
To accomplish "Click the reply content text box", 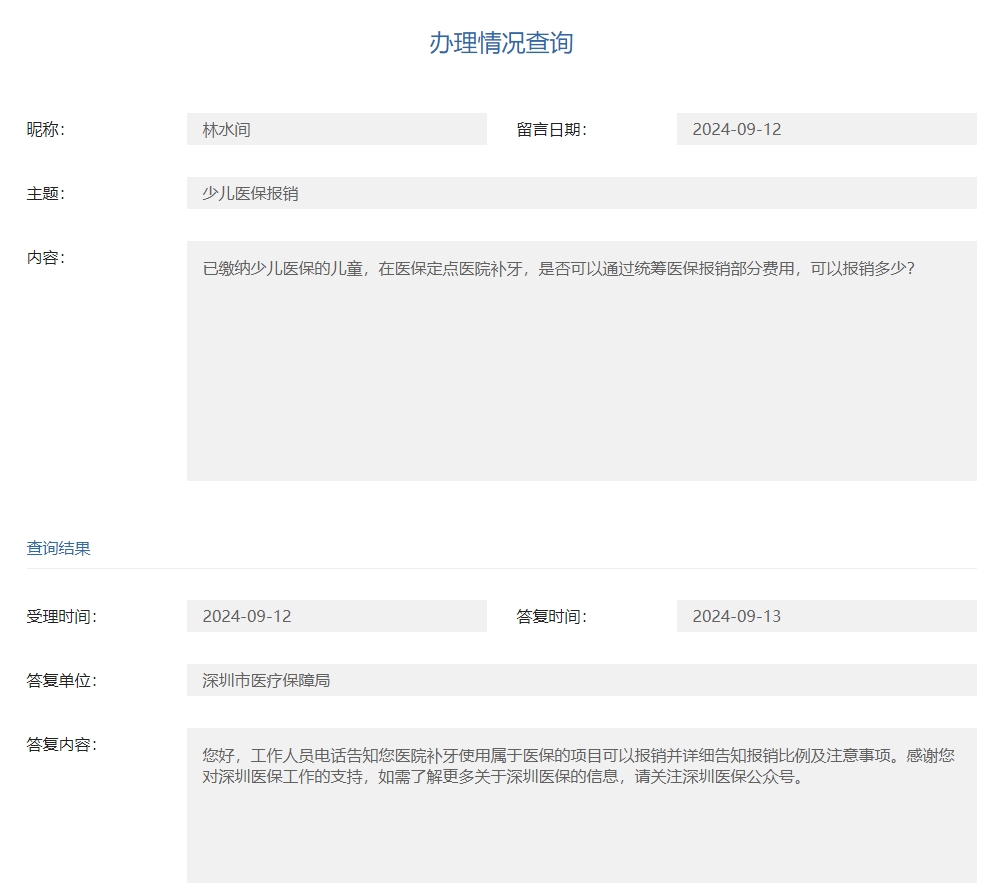I will (x=582, y=806).
